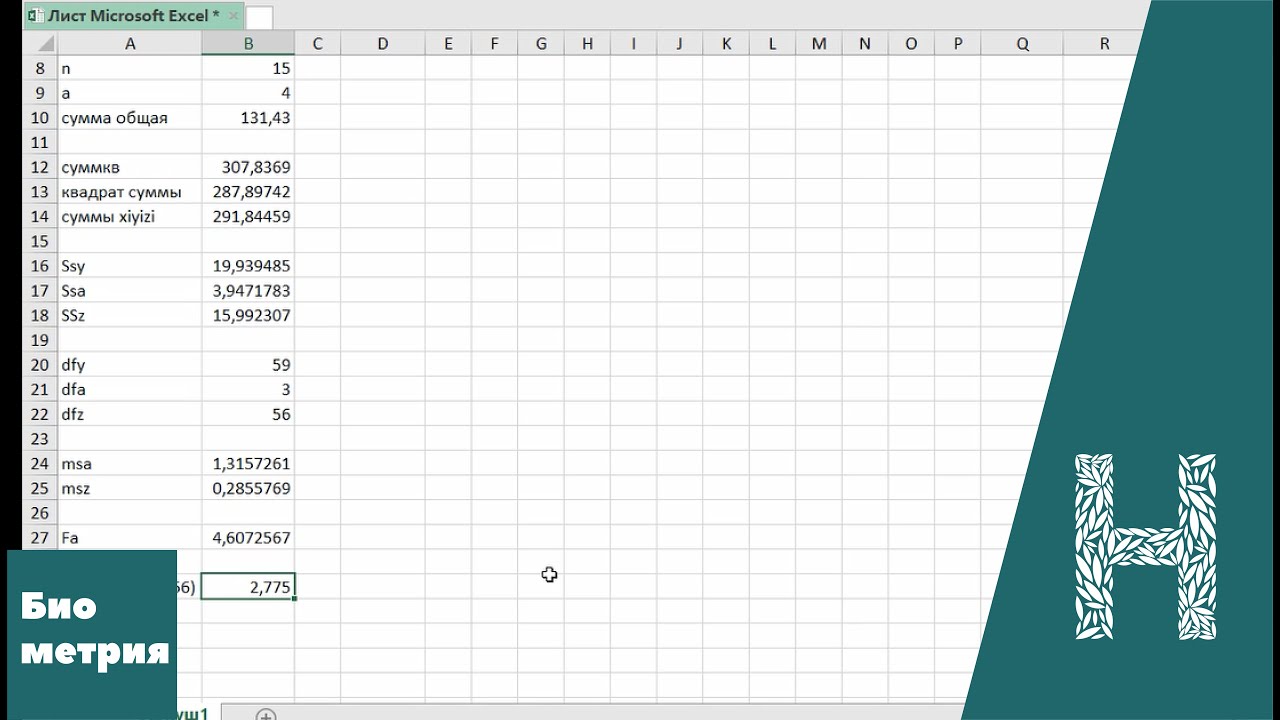Click the cell labeled 'a' in column A
This screenshot has height=720, width=1280.
[x=130, y=93]
